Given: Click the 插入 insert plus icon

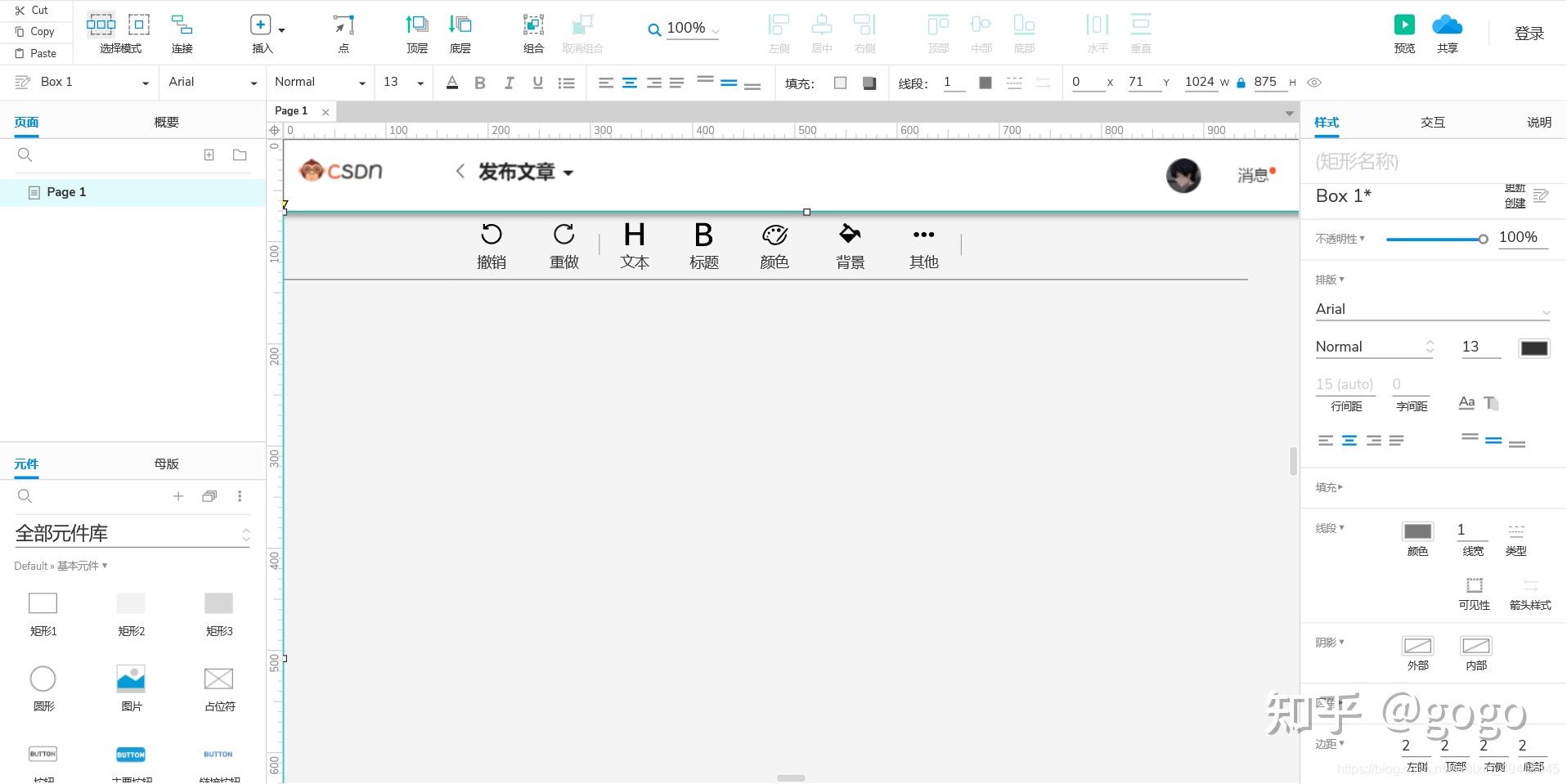Looking at the screenshot, I should click(x=260, y=25).
